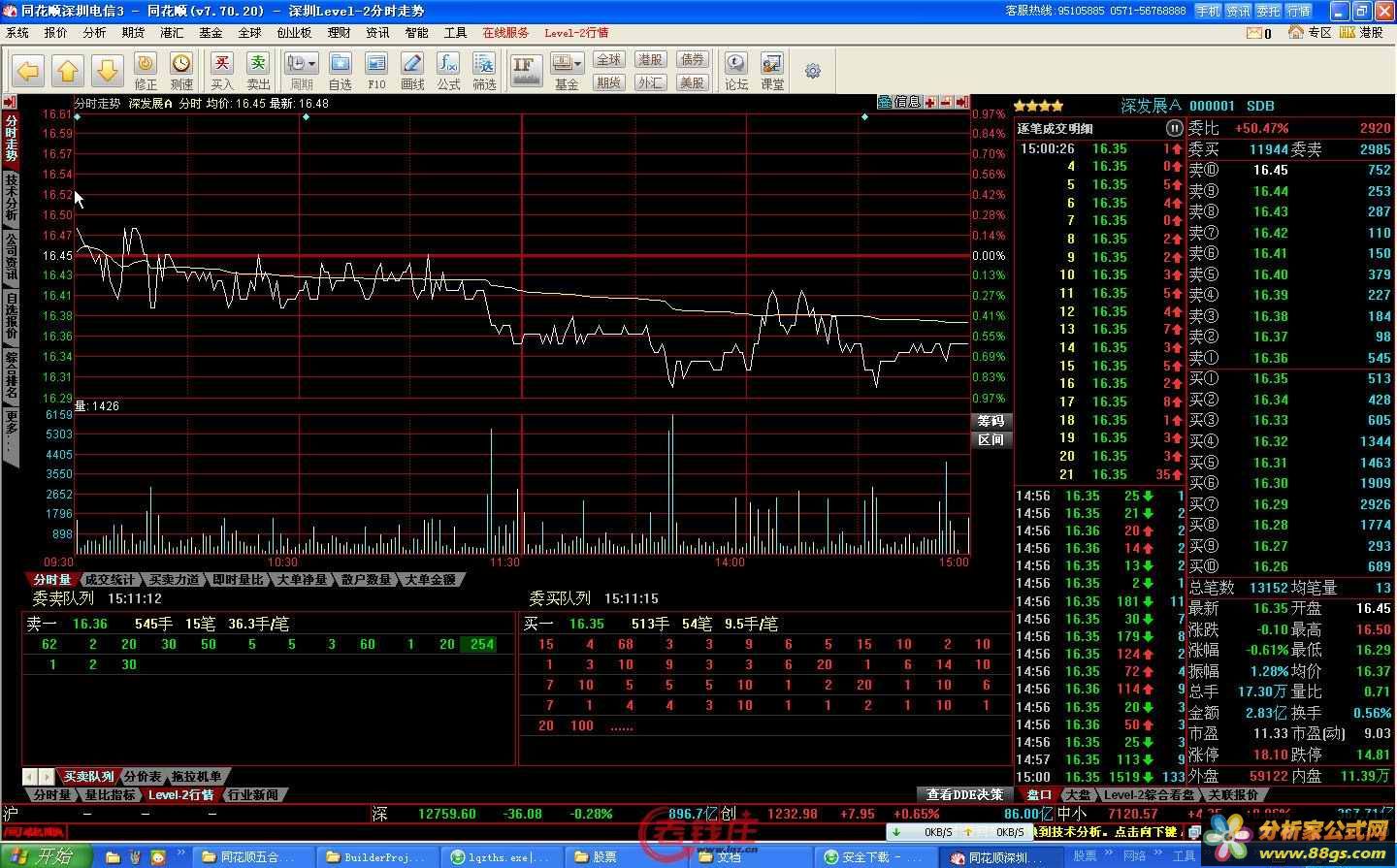This screenshot has height=868, width=1397.
Task: Select the 技术分析 sidebar tab
Action: [x=11, y=199]
